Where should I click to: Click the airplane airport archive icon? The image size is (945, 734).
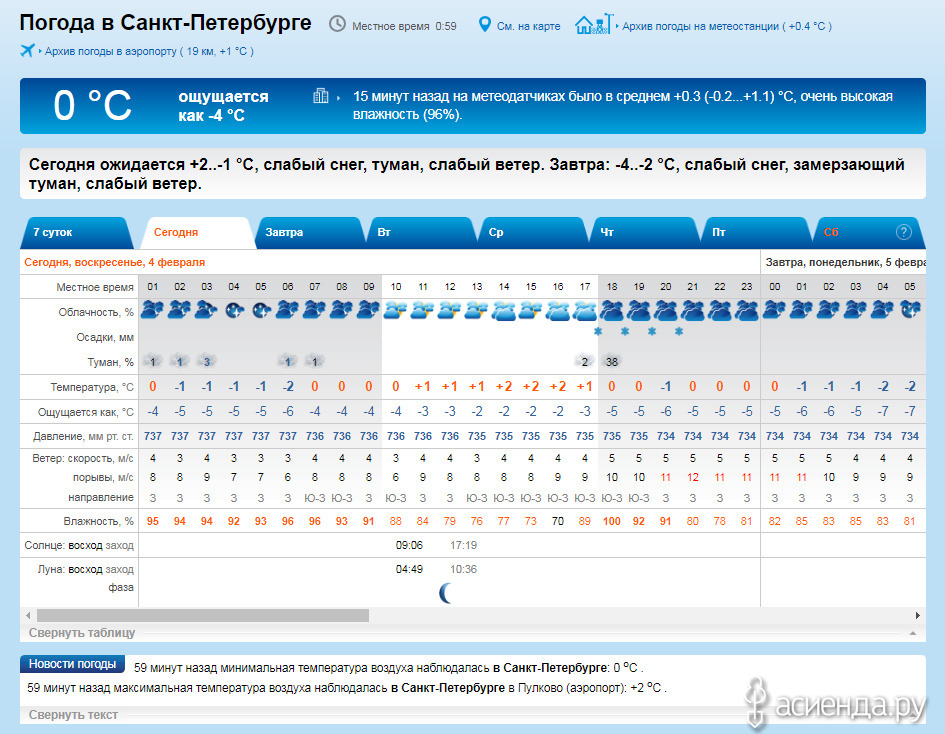point(27,50)
